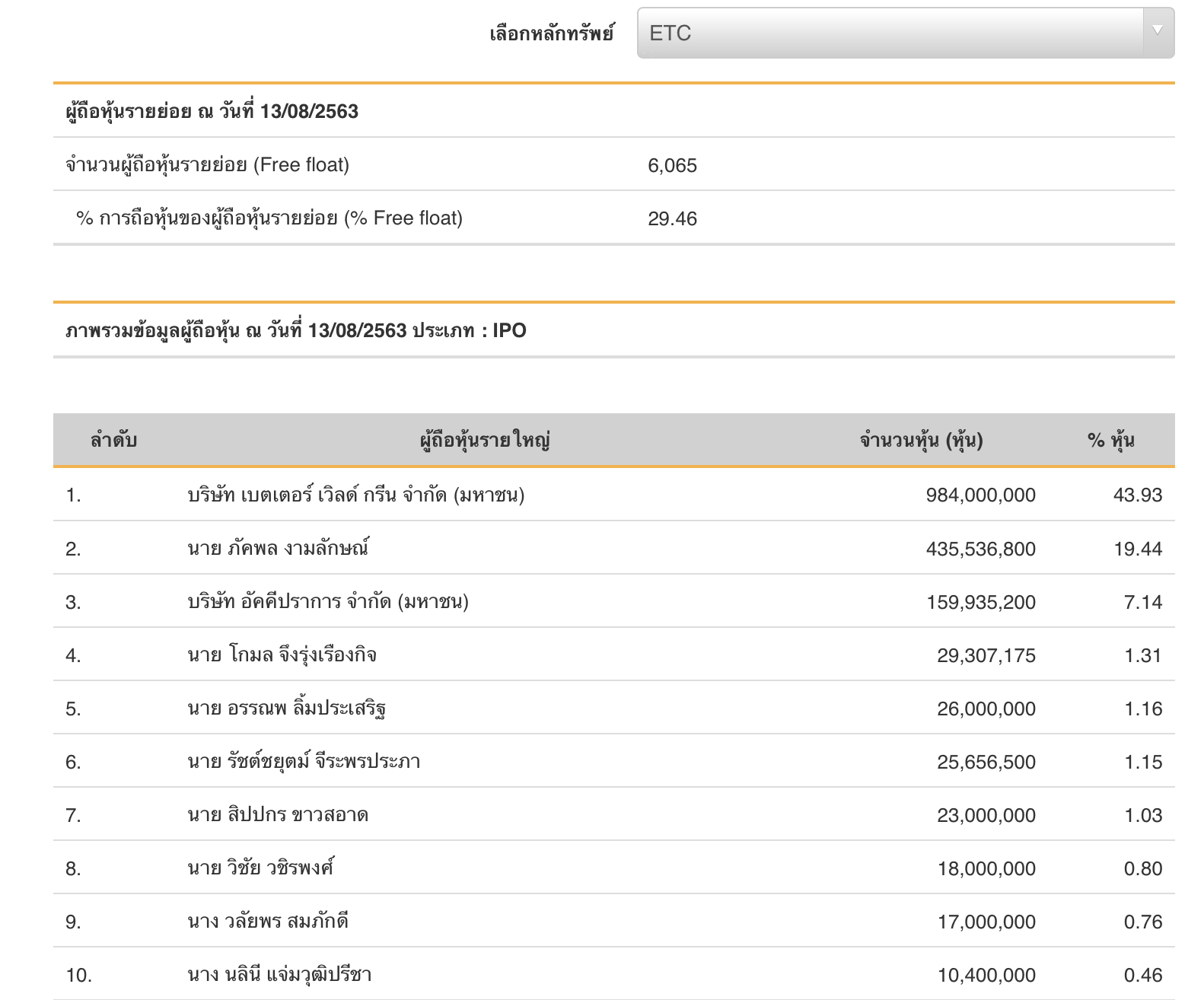This screenshot has width=1204, height=1000.
Task: Click the IPO shareholder overview heading
Action: click(296, 330)
